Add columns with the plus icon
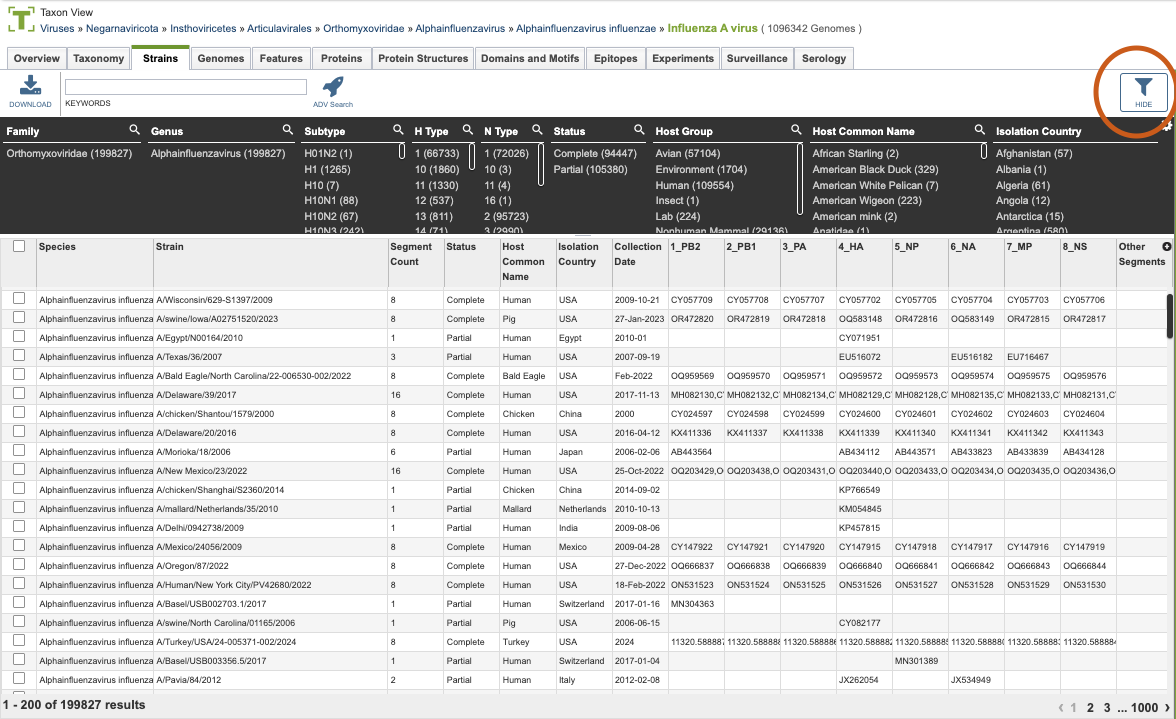1176x719 pixels. click(1166, 246)
